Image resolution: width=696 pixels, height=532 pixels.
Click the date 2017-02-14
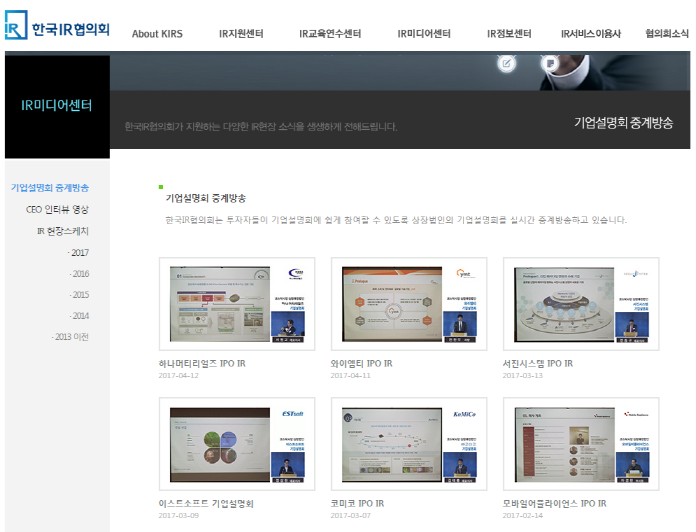pyautogui.click(x=522, y=516)
